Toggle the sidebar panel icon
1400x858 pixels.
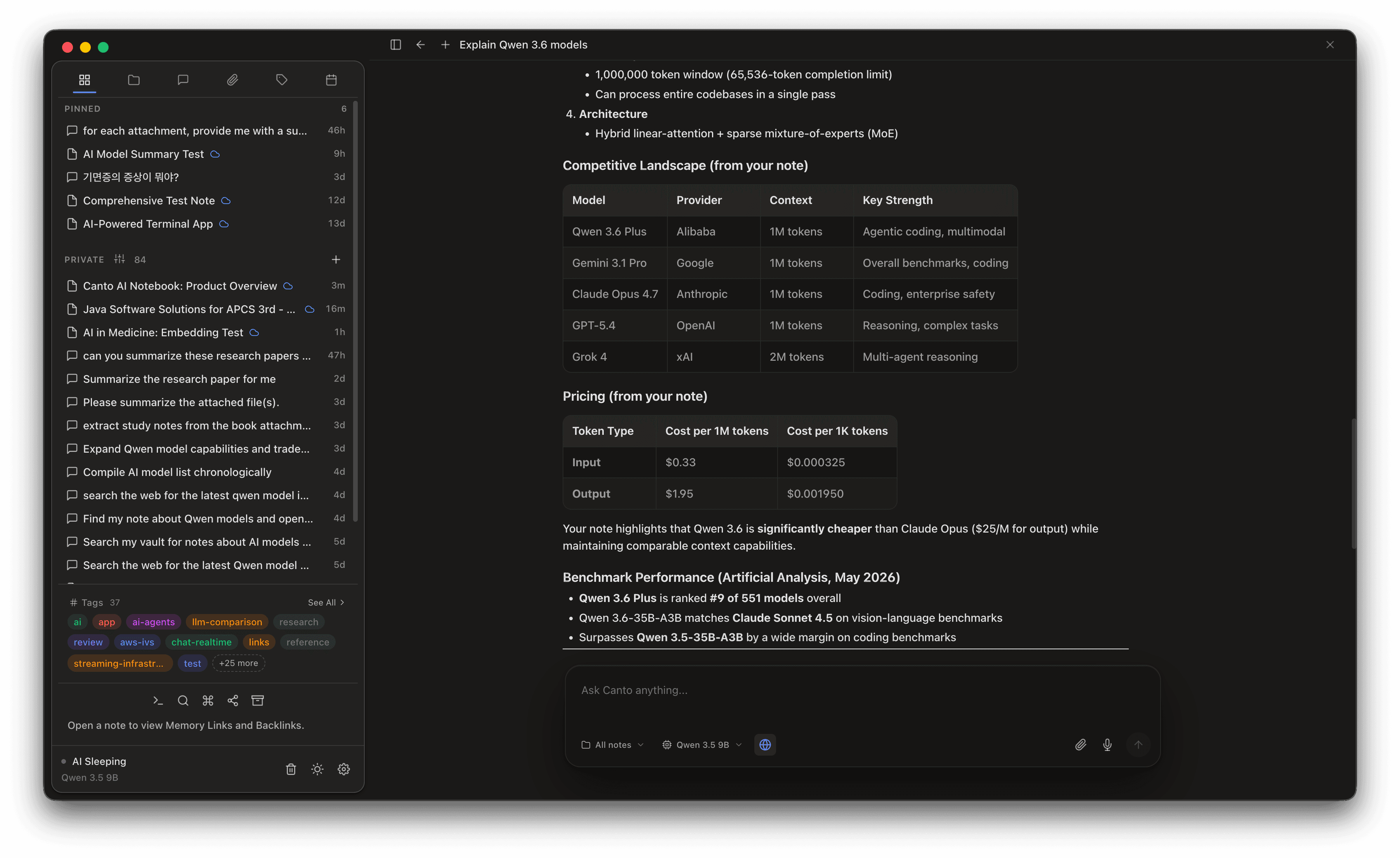coord(395,44)
